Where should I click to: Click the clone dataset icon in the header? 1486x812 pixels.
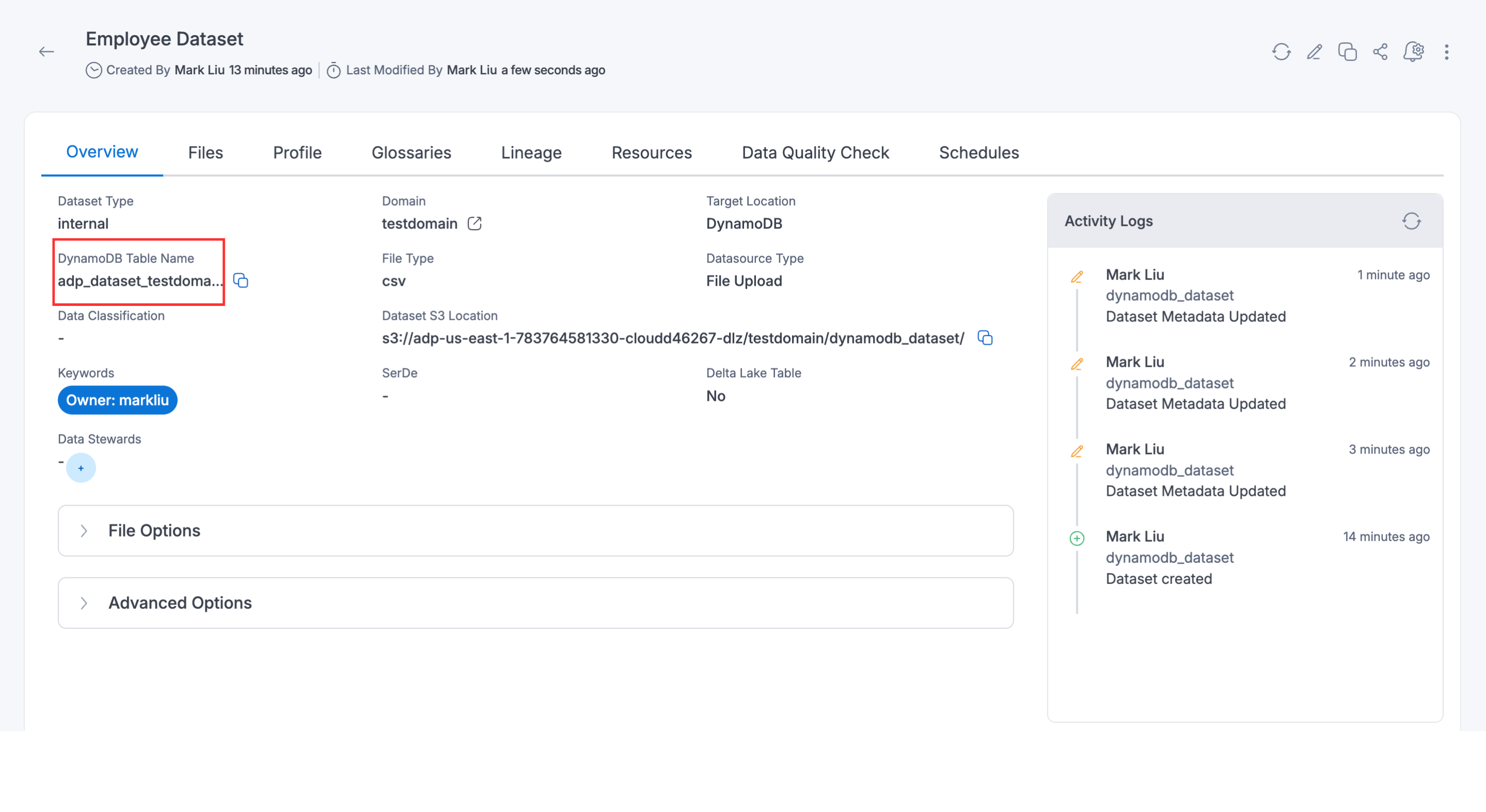pyautogui.click(x=1347, y=52)
